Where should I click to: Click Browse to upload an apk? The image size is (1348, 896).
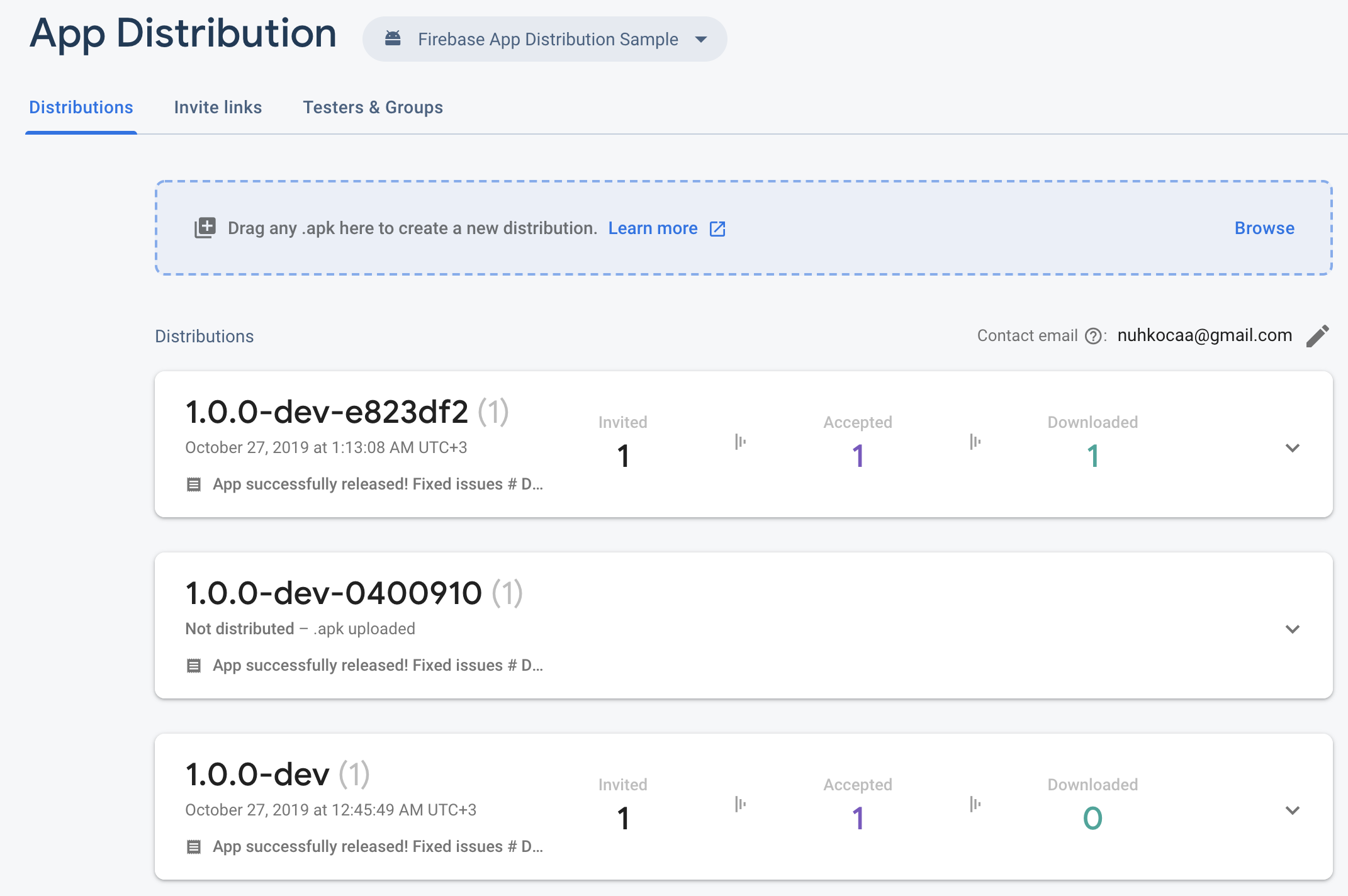[x=1264, y=228]
